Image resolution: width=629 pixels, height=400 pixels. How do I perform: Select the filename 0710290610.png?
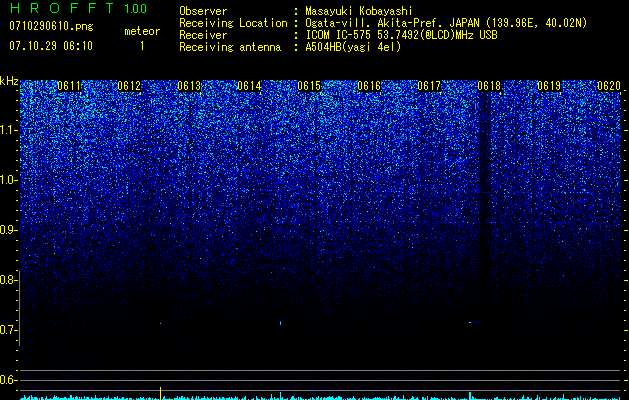(x=51, y=26)
